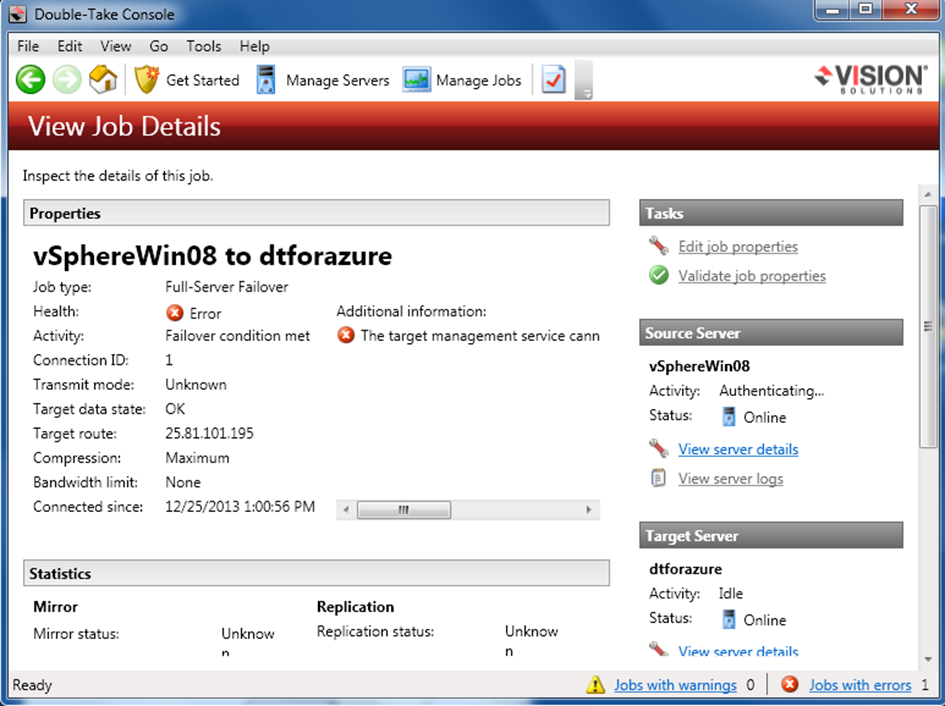Click the Source Server Online status icon
The height and width of the screenshot is (706, 945).
tap(729, 417)
